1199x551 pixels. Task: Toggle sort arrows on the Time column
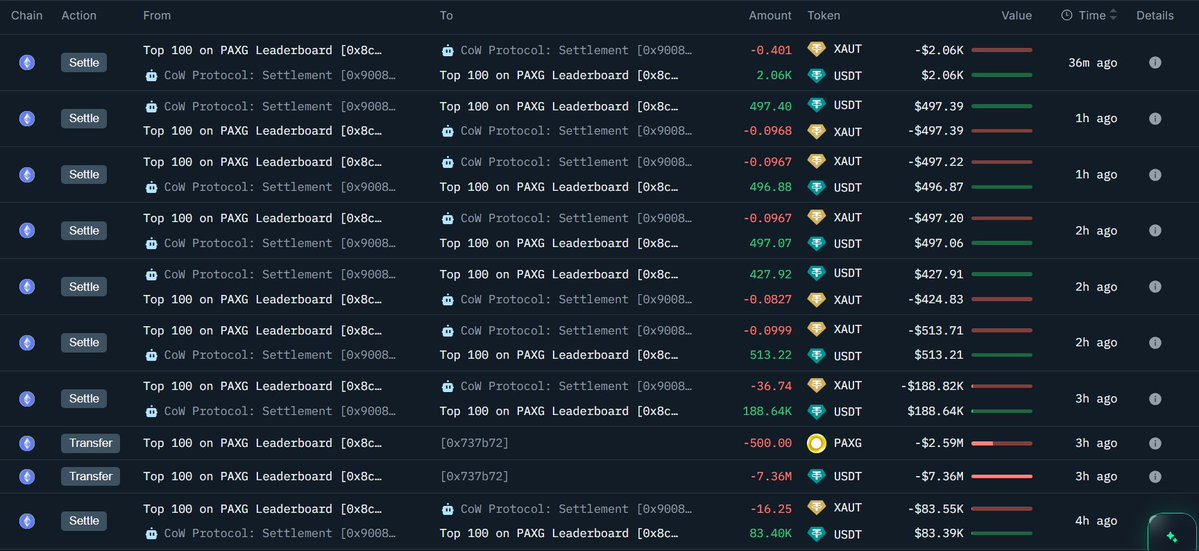point(1113,15)
